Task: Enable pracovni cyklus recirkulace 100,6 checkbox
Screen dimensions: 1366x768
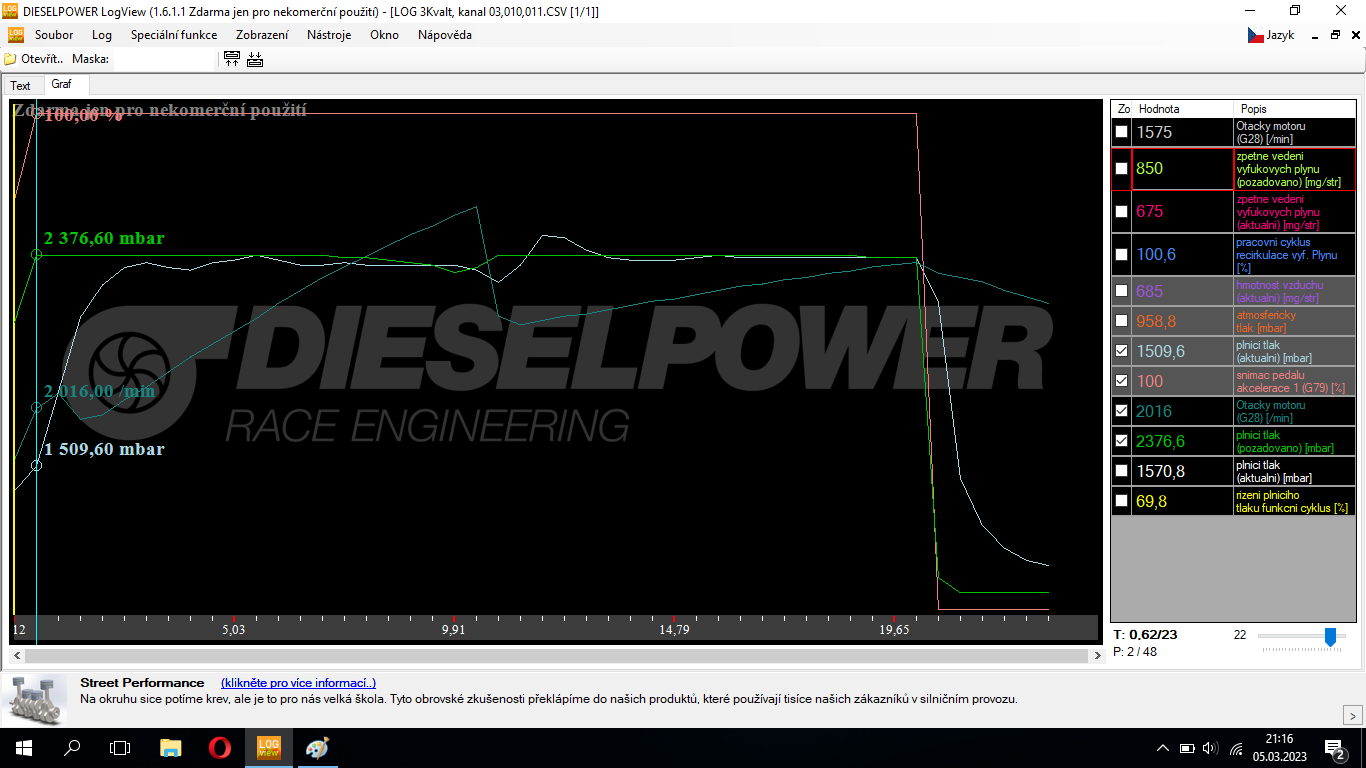Action: click(x=1122, y=255)
